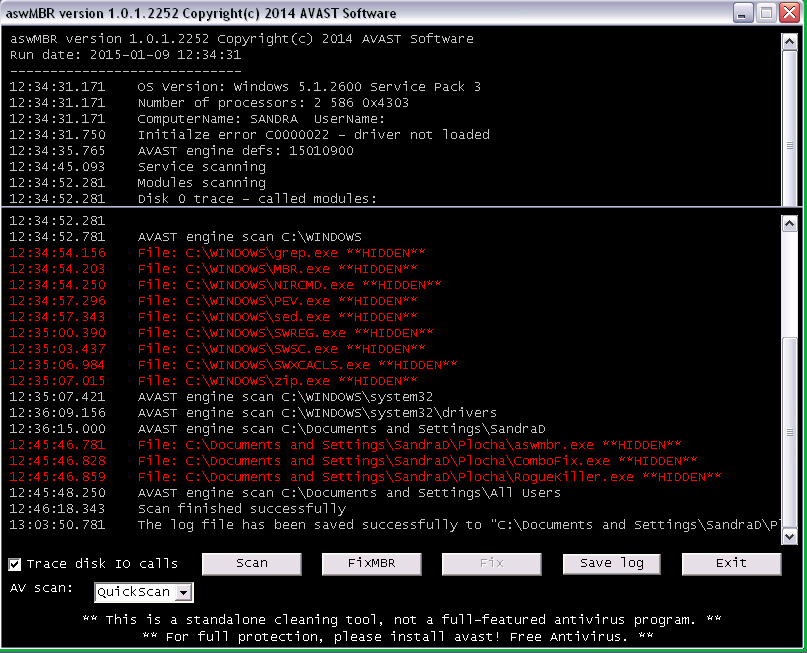
Task: Click the window title bar text
Action: click(x=201, y=13)
